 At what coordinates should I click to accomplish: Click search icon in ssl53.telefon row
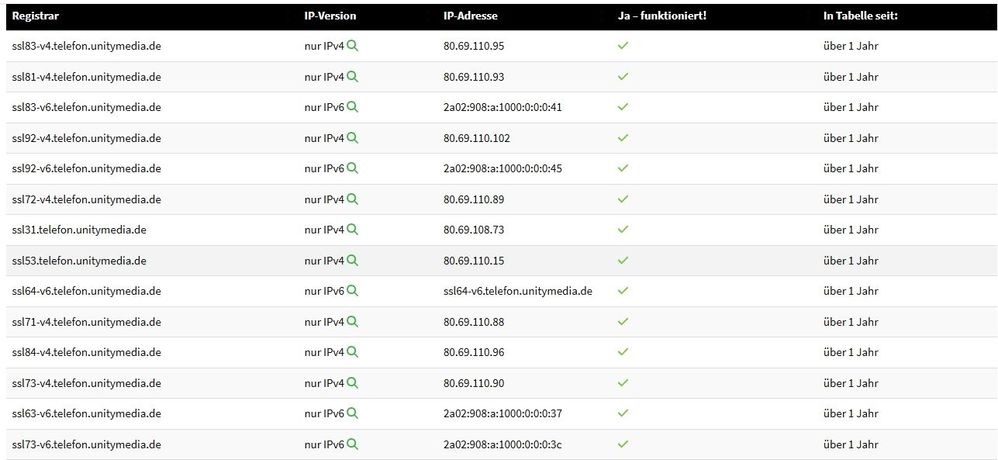tap(352, 260)
